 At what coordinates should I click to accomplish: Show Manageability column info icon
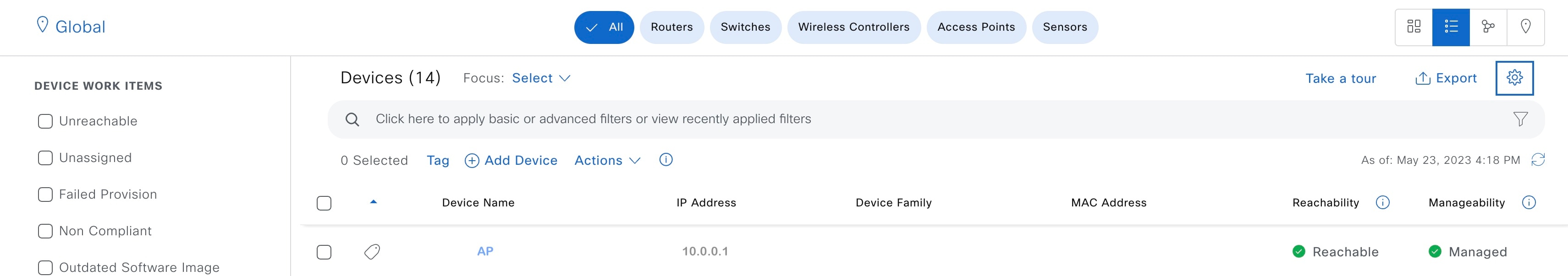point(1529,202)
